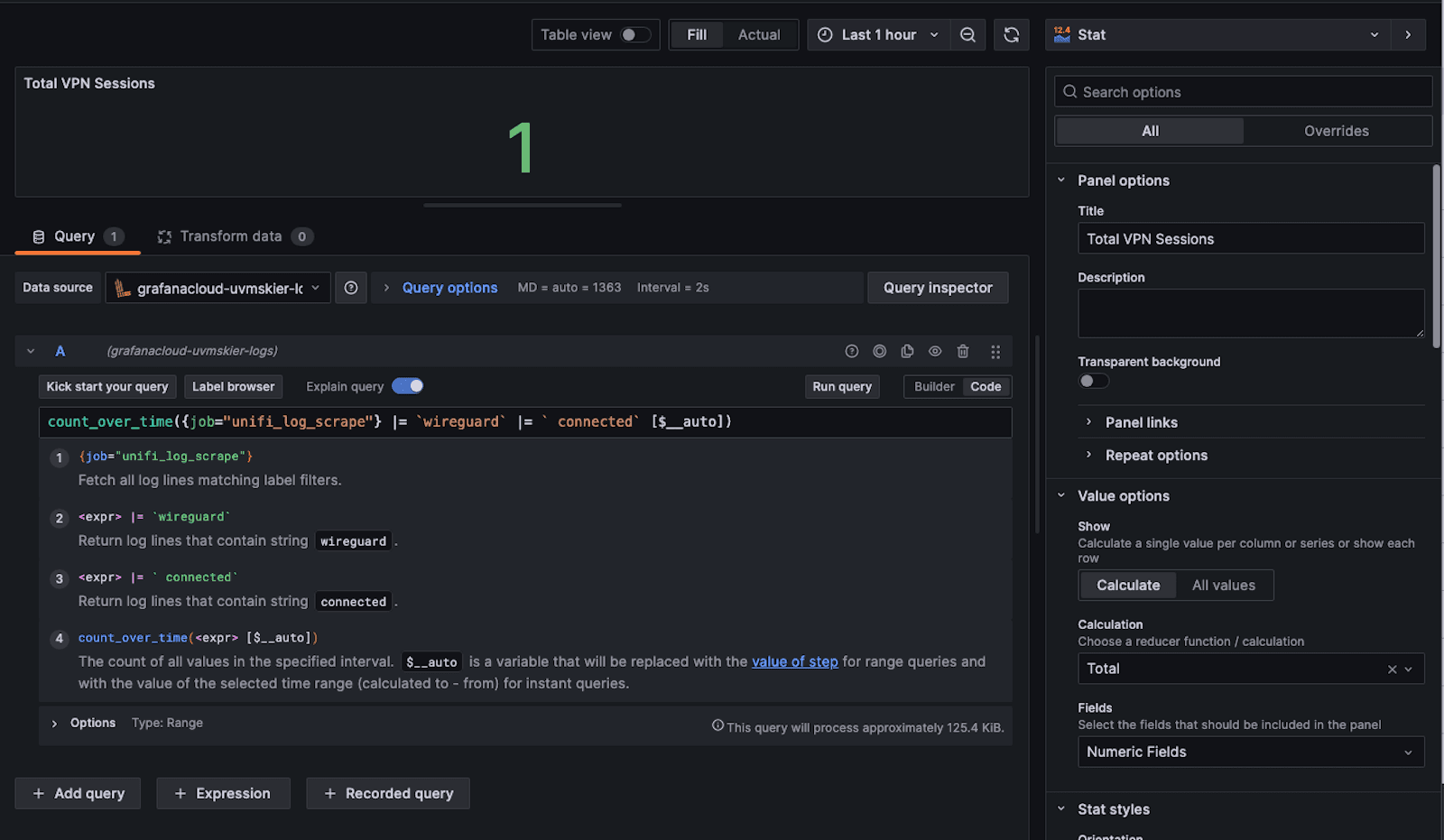This screenshot has height=840, width=1444.
Task: Click the Description text area
Action: click(1251, 313)
